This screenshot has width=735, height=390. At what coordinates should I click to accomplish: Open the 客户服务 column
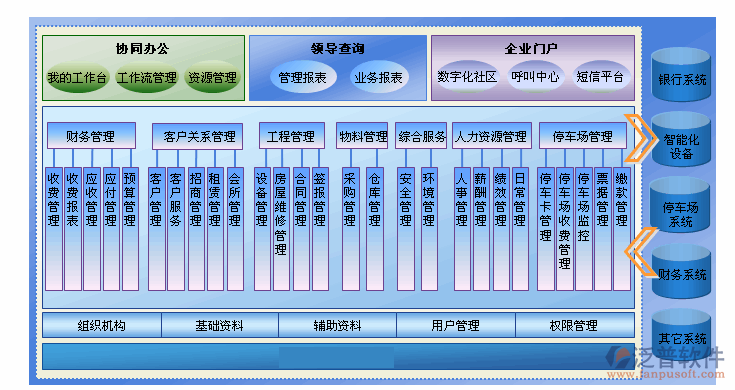[176, 229]
